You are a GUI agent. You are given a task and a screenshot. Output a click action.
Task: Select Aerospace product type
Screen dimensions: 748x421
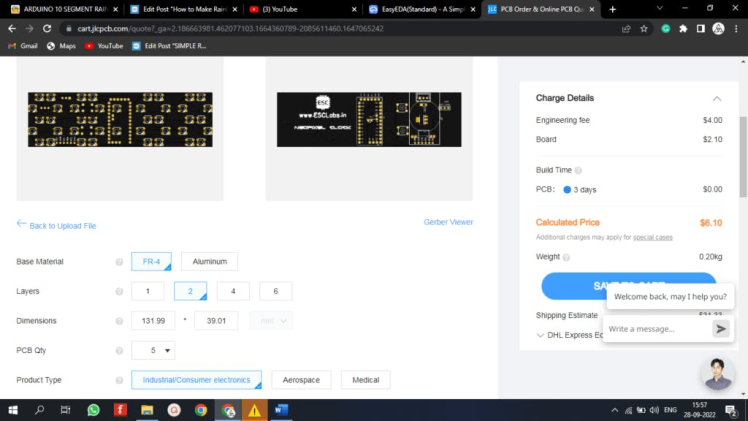click(301, 380)
